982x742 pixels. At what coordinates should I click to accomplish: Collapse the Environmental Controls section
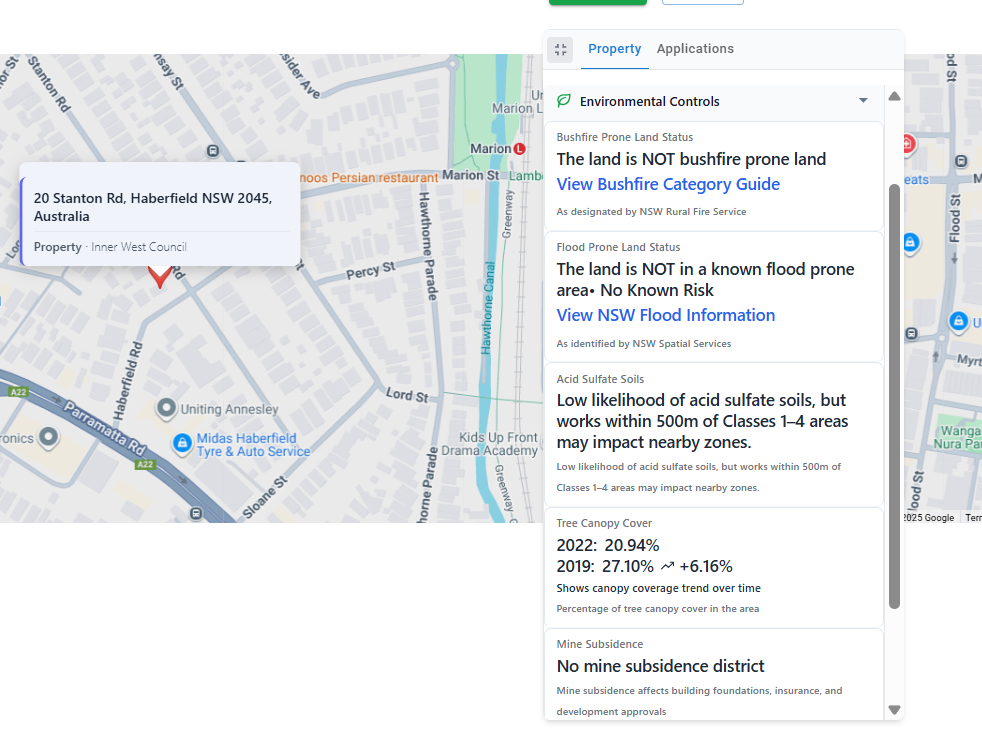863,101
